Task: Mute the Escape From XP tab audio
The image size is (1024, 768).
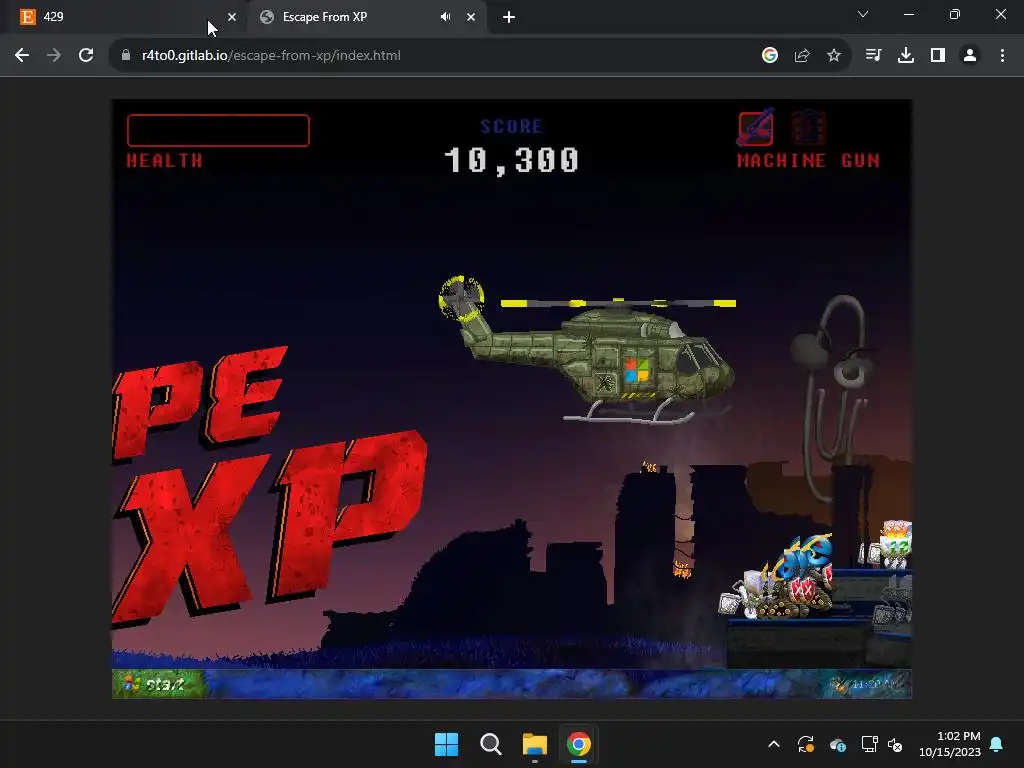Action: (445, 17)
